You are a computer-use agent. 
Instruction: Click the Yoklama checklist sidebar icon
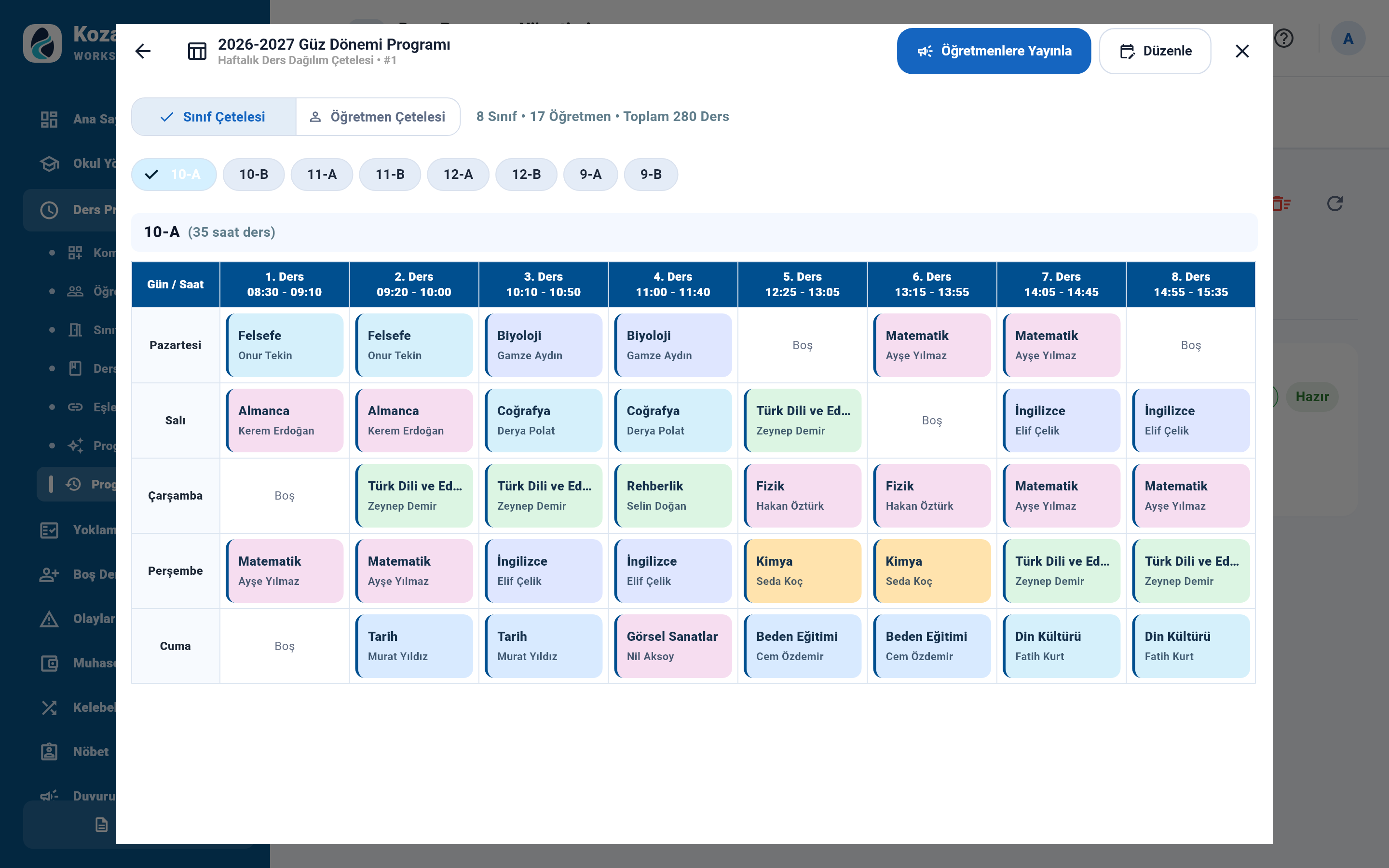pyautogui.click(x=49, y=530)
